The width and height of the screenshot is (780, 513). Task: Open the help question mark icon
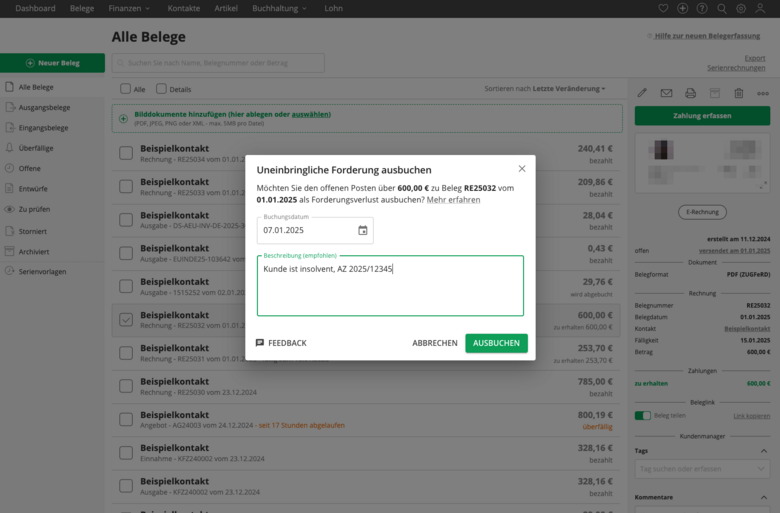tap(702, 8)
